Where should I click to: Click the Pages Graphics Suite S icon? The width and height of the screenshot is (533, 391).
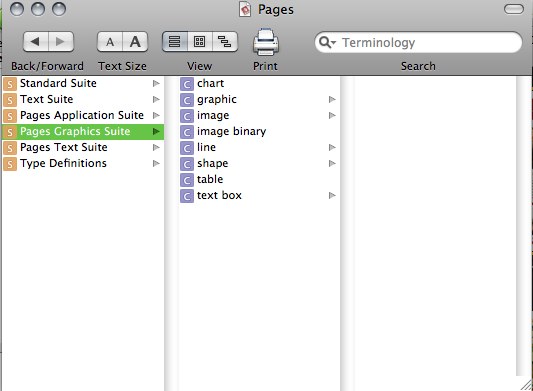(10, 132)
